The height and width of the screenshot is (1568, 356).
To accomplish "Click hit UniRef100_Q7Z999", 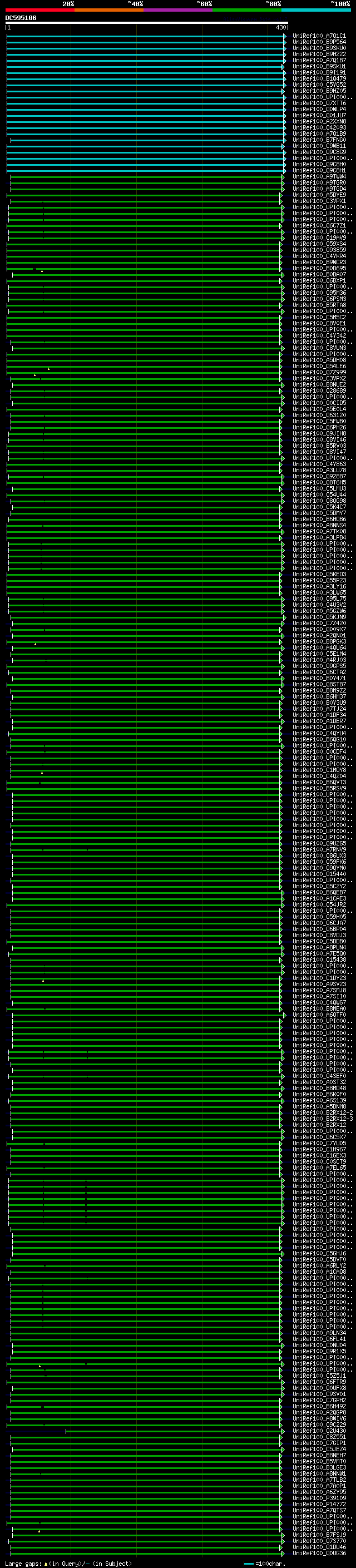I will pyautogui.click(x=319, y=373).
